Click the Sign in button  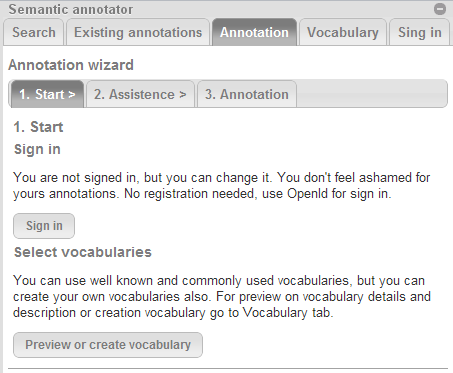point(44,226)
